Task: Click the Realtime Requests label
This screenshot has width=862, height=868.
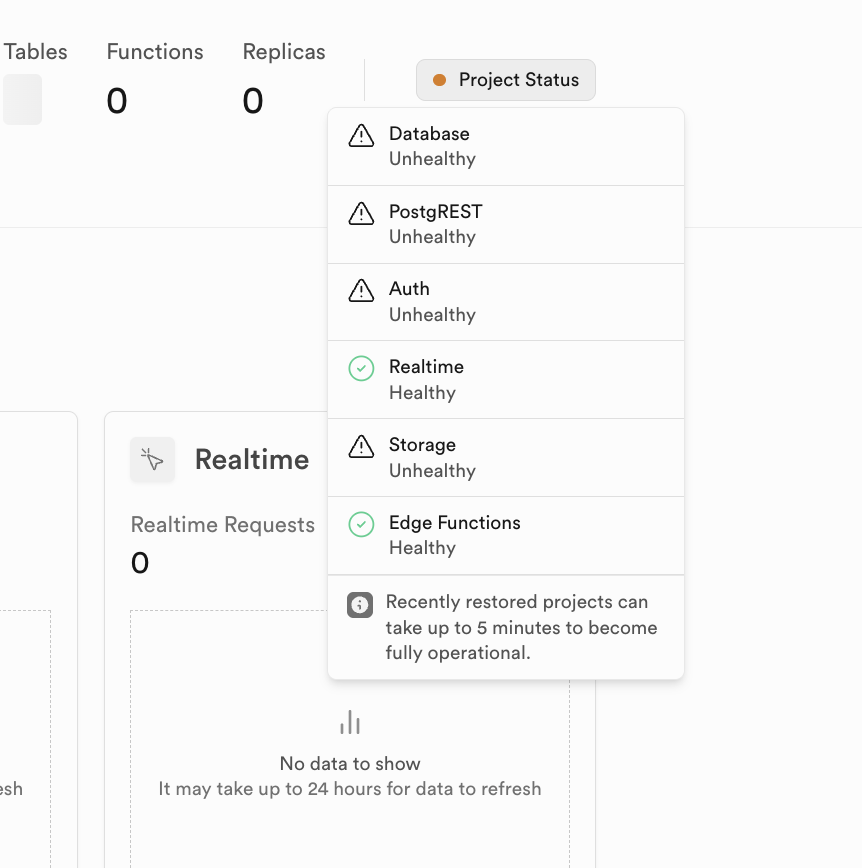Action: pos(223,525)
